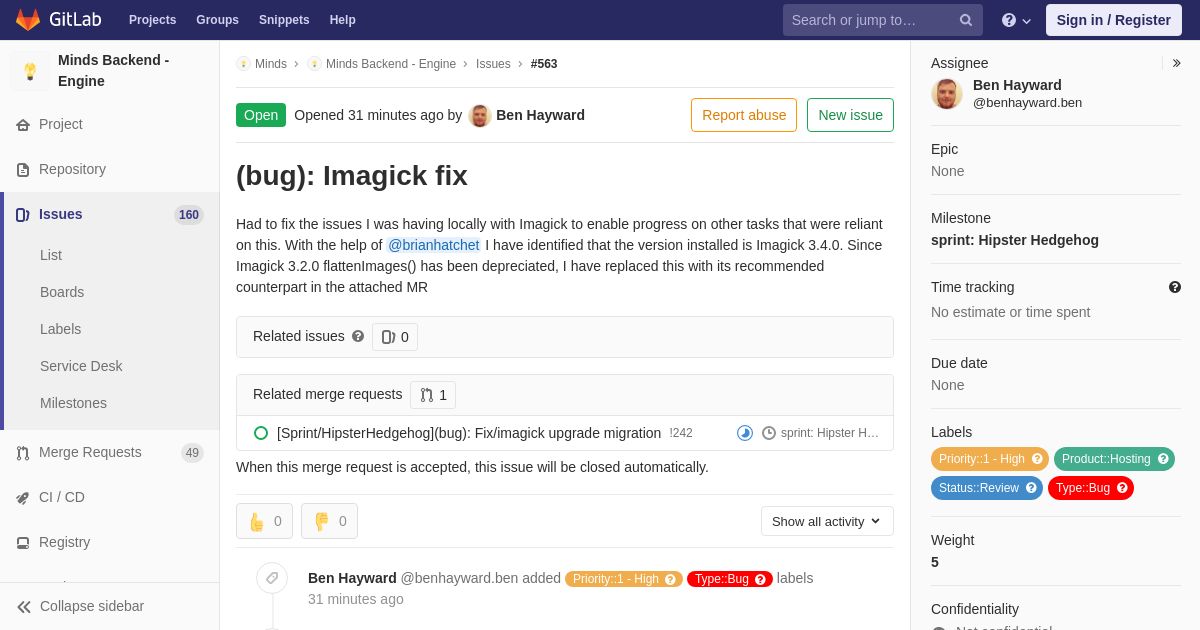Click the Time tracking help icon
The height and width of the screenshot is (630, 1200).
click(1175, 287)
